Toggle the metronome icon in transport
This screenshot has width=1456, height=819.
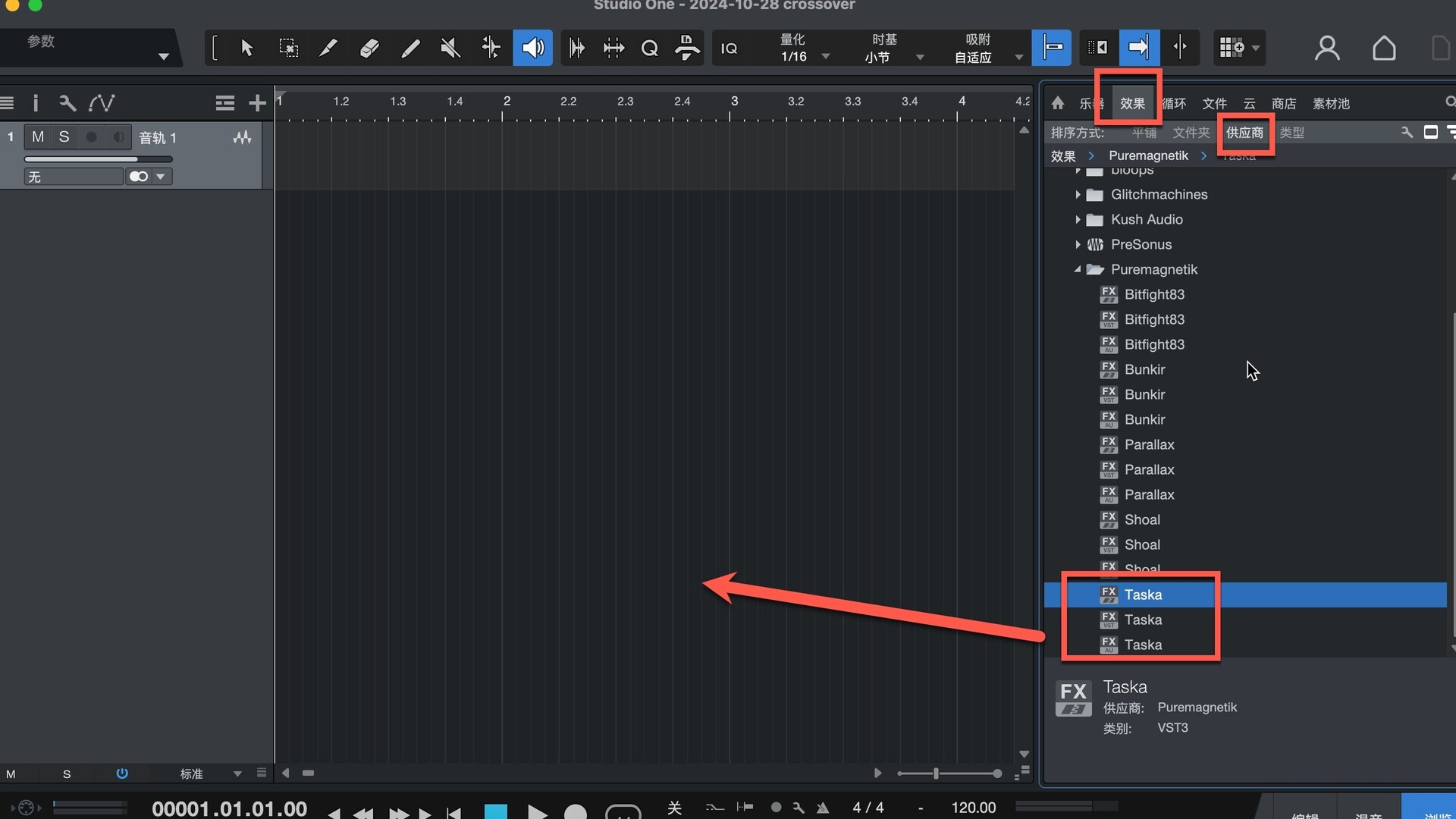pyautogui.click(x=823, y=808)
